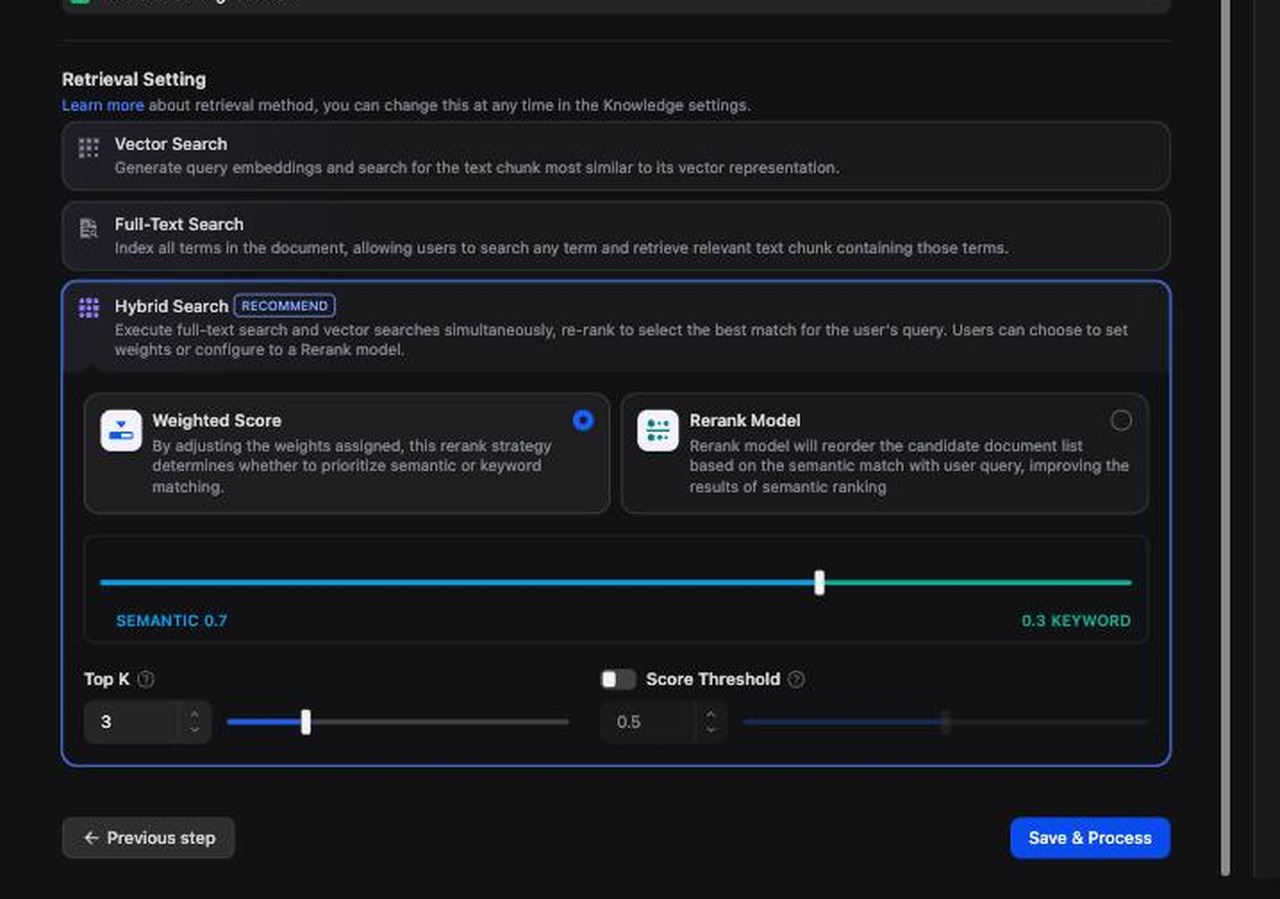Enable the Score Threshold toggle
Image resolution: width=1280 pixels, height=899 pixels.
(618, 680)
